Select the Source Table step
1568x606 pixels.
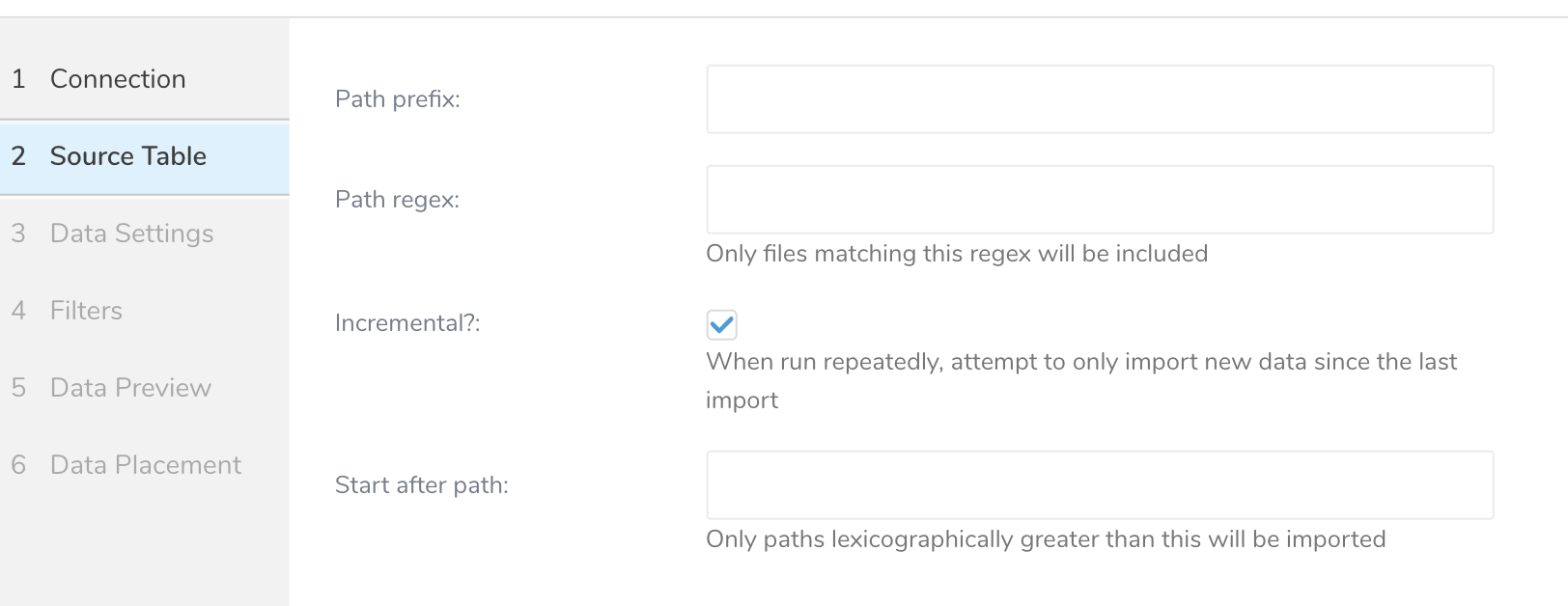[127, 156]
